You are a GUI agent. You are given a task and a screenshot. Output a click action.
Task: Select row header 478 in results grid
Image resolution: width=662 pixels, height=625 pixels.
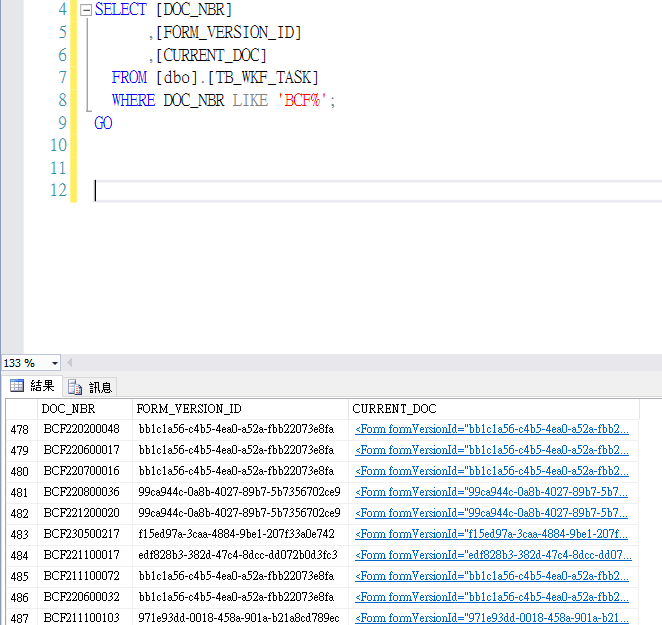click(x=22, y=429)
